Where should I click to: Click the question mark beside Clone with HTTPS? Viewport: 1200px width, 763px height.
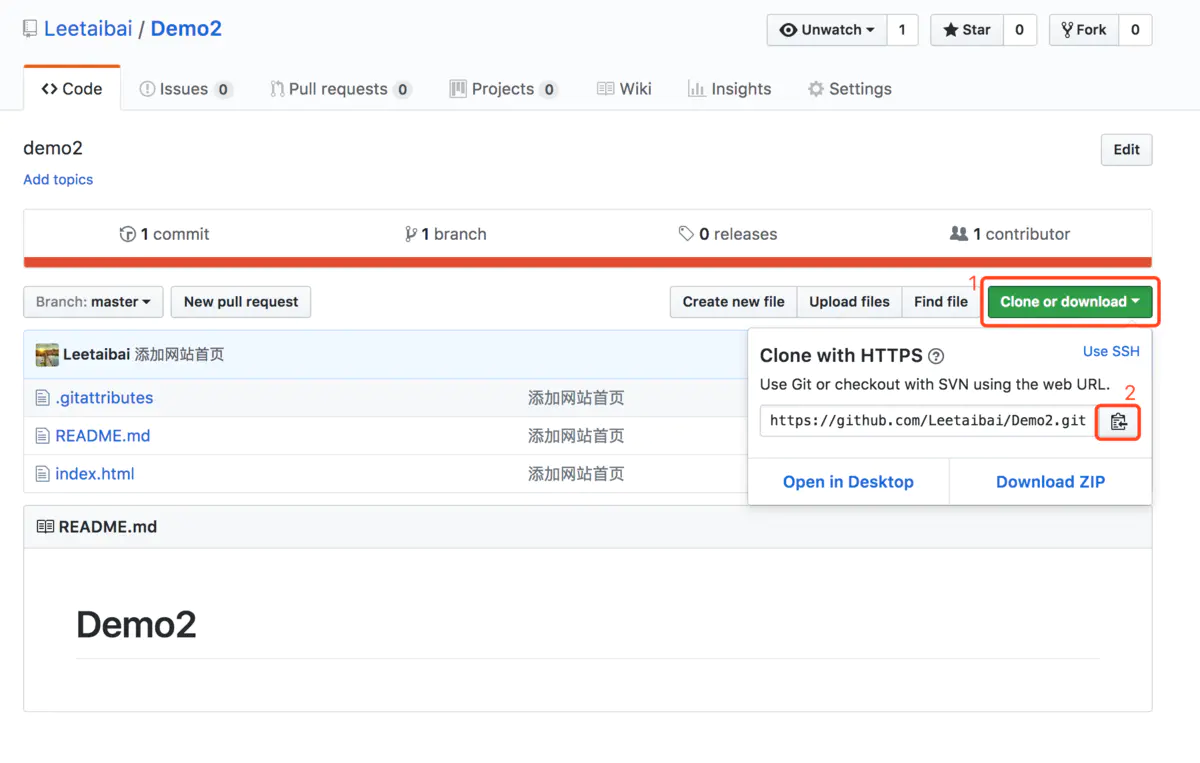935,355
